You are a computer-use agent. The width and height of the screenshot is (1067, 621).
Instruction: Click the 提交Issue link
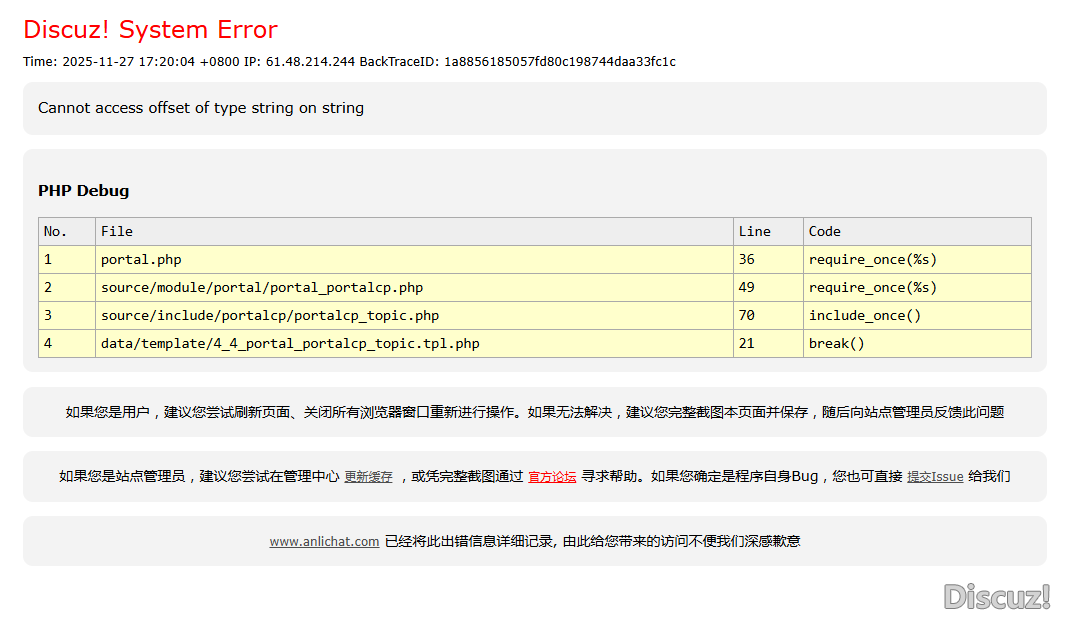(935, 477)
